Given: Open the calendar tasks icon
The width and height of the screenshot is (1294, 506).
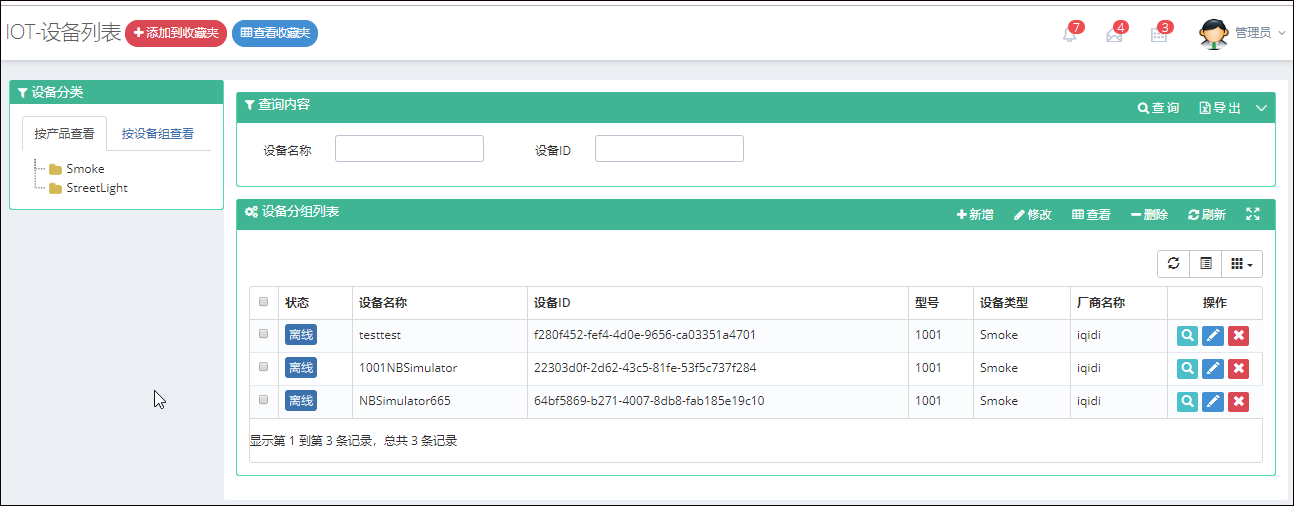Looking at the screenshot, I should coord(1158,35).
